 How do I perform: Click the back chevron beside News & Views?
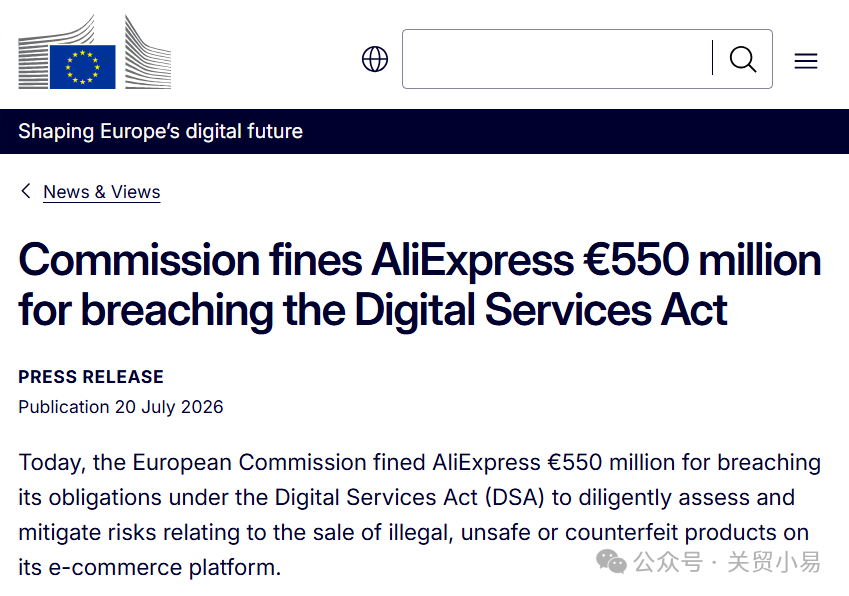tap(25, 191)
